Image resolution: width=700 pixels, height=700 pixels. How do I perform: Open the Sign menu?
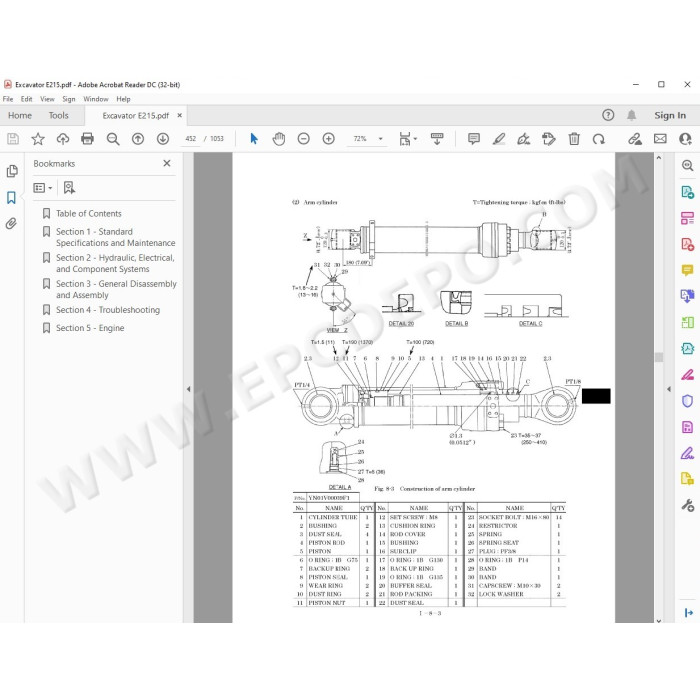point(69,99)
